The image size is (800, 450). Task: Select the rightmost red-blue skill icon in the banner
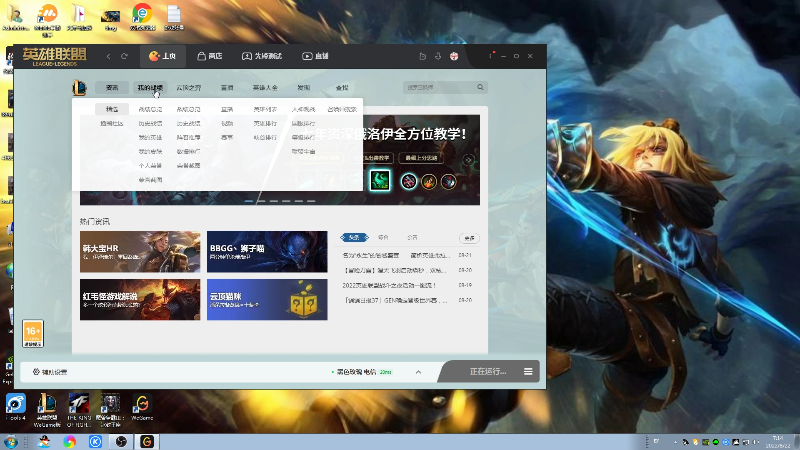tap(448, 181)
